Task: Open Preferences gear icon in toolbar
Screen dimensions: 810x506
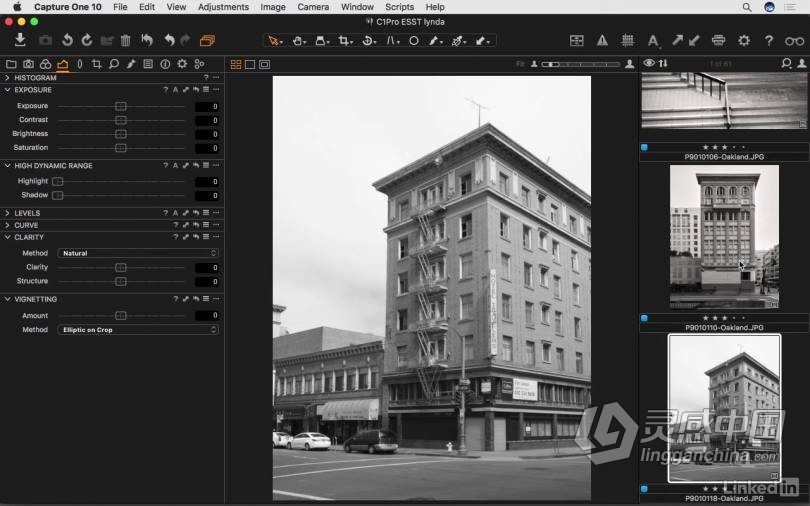Action: pyautogui.click(x=744, y=40)
